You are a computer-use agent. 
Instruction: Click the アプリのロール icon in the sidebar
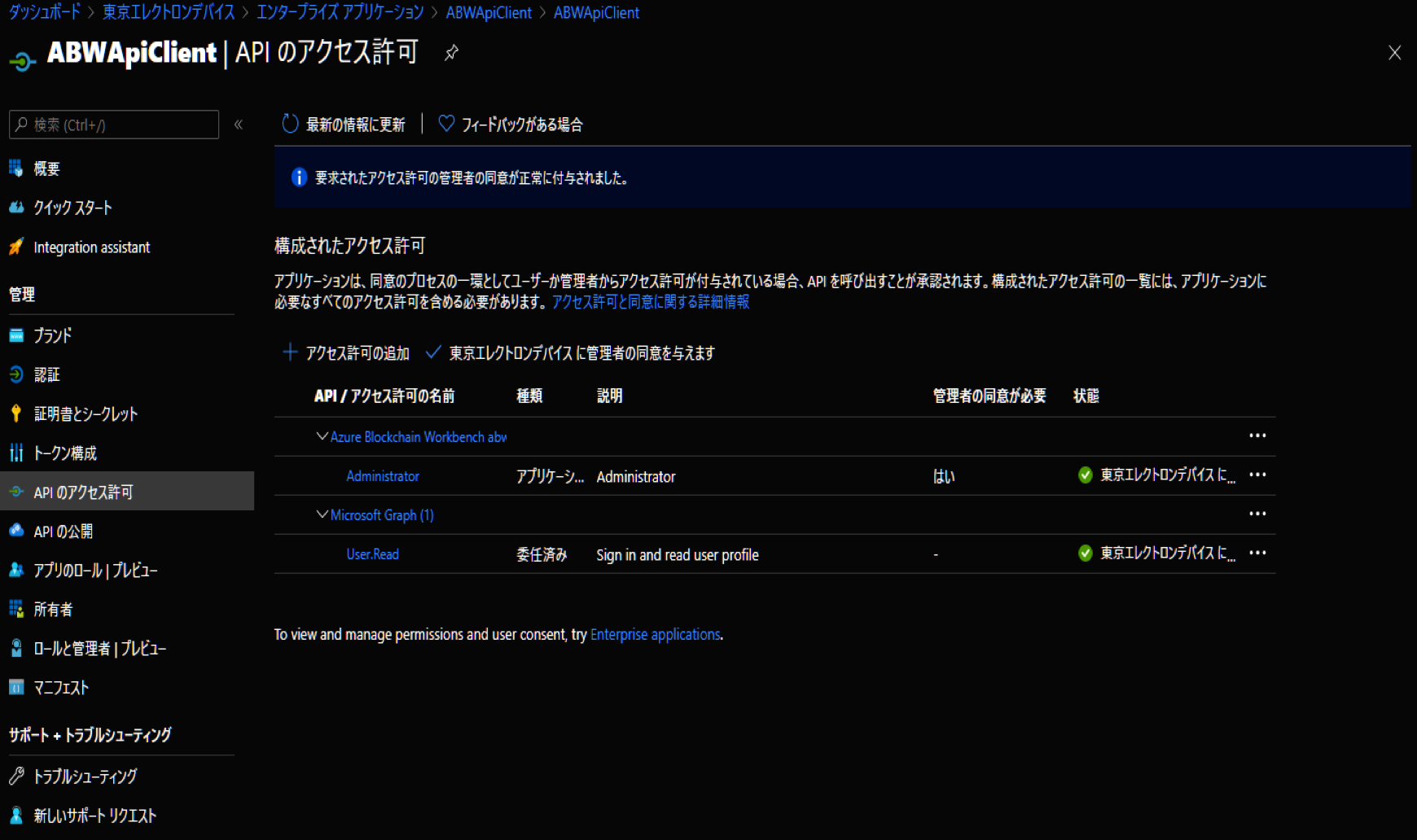(16, 570)
